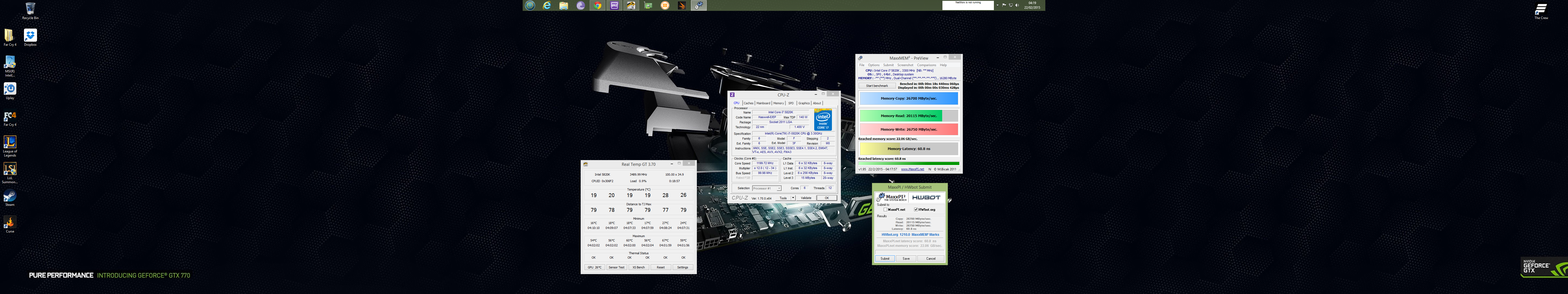Open Settings in Real Temp
Image resolution: width=1568 pixels, height=294 pixels.
(x=682, y=267)
